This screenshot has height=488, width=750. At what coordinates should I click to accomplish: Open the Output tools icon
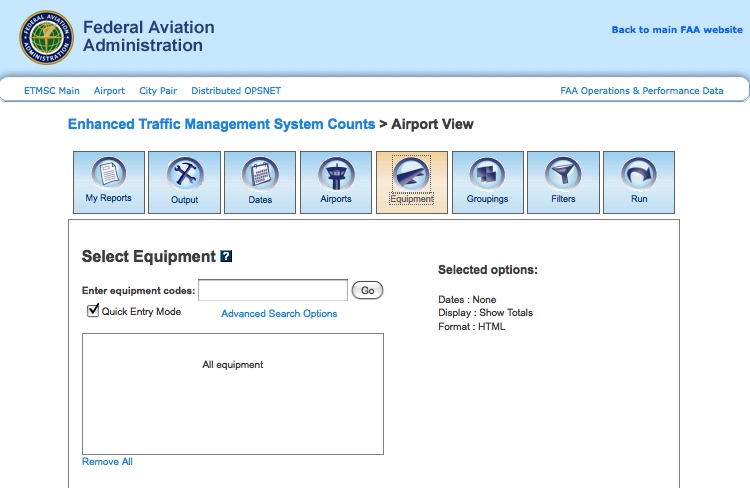pyautogui.click(x=184, y=182)
